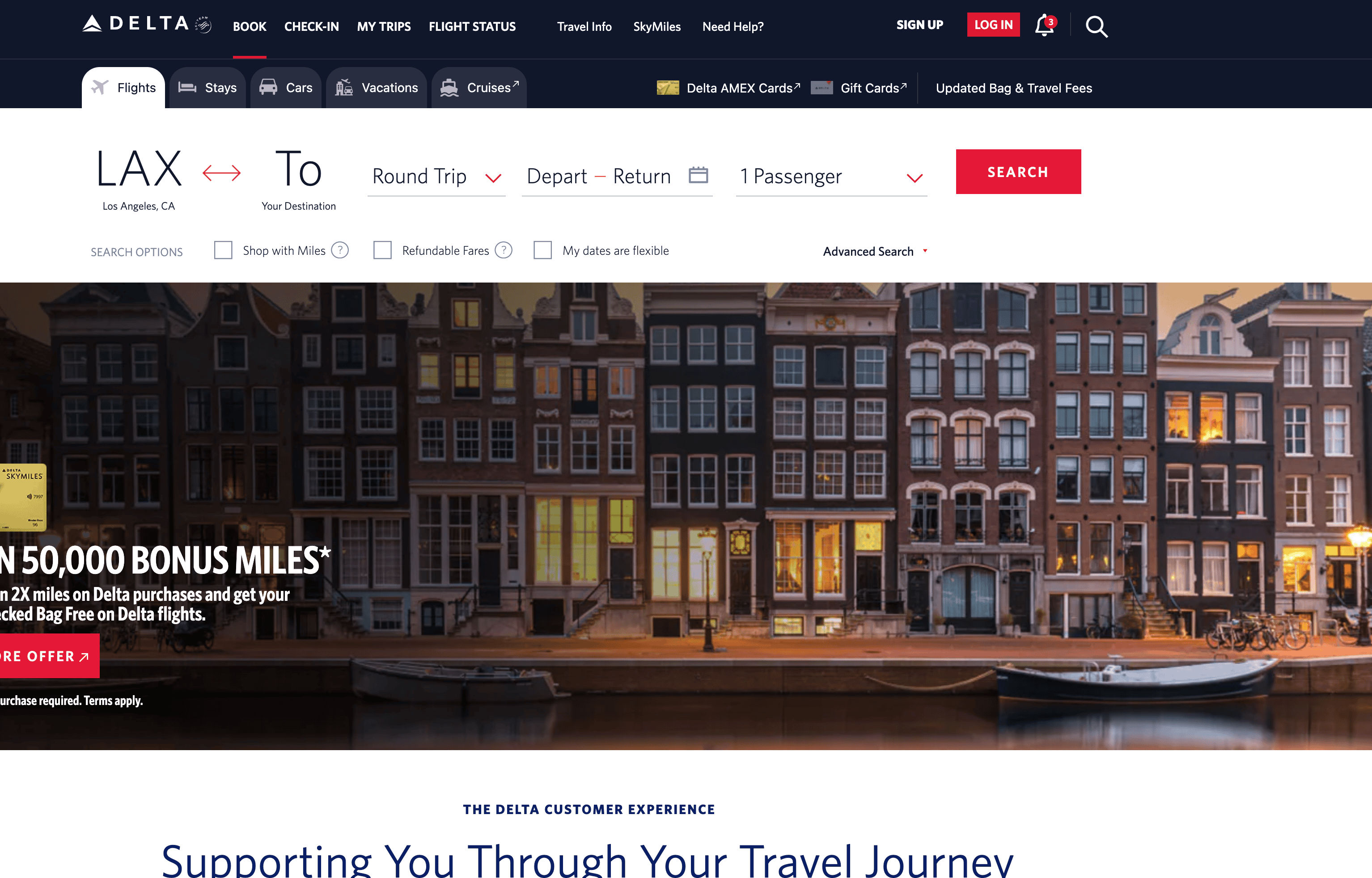Go to the Delta logo home
The image size is (1372, 878).
(147, 25)
